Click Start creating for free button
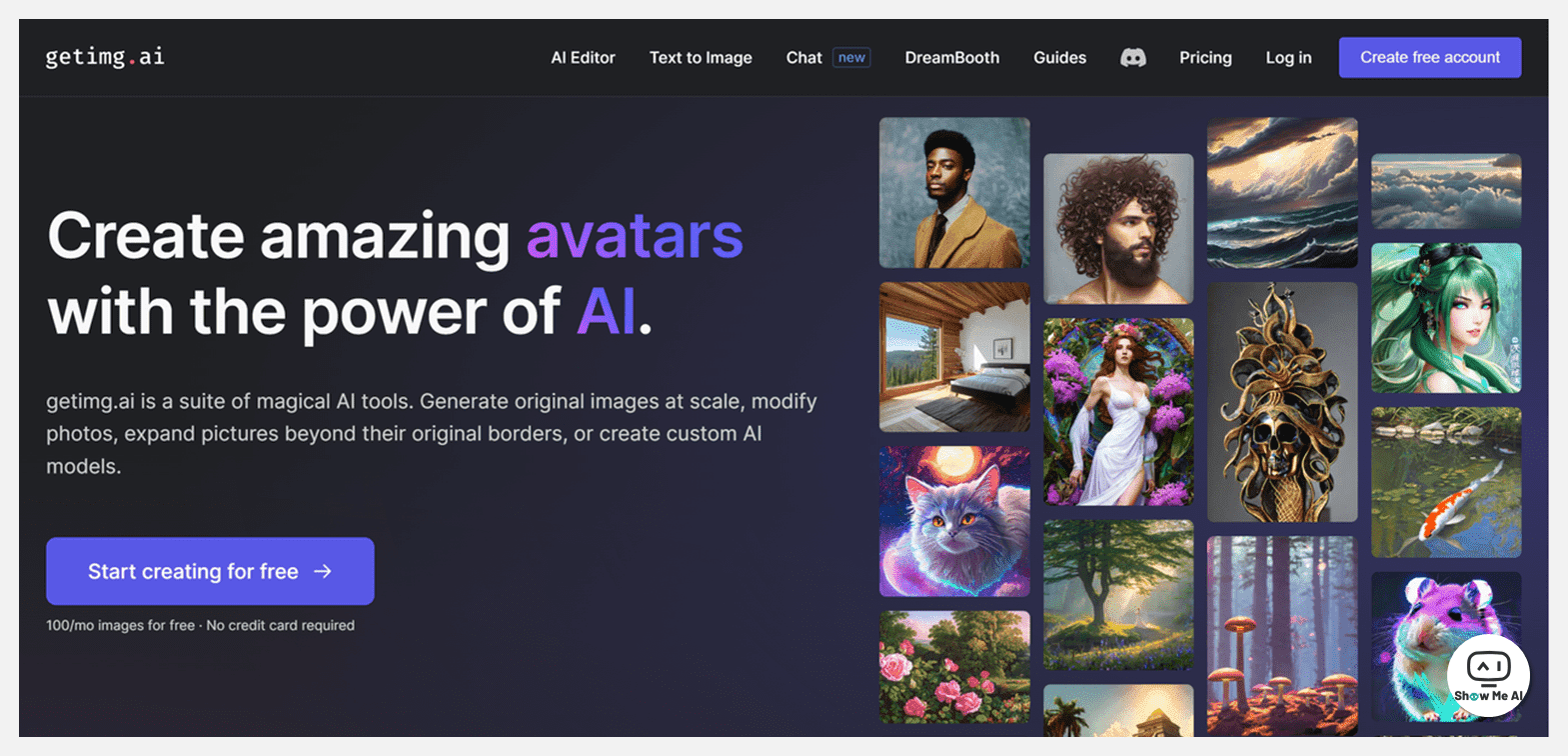Viewport: 1568px width, 756px height. point(210,571)
